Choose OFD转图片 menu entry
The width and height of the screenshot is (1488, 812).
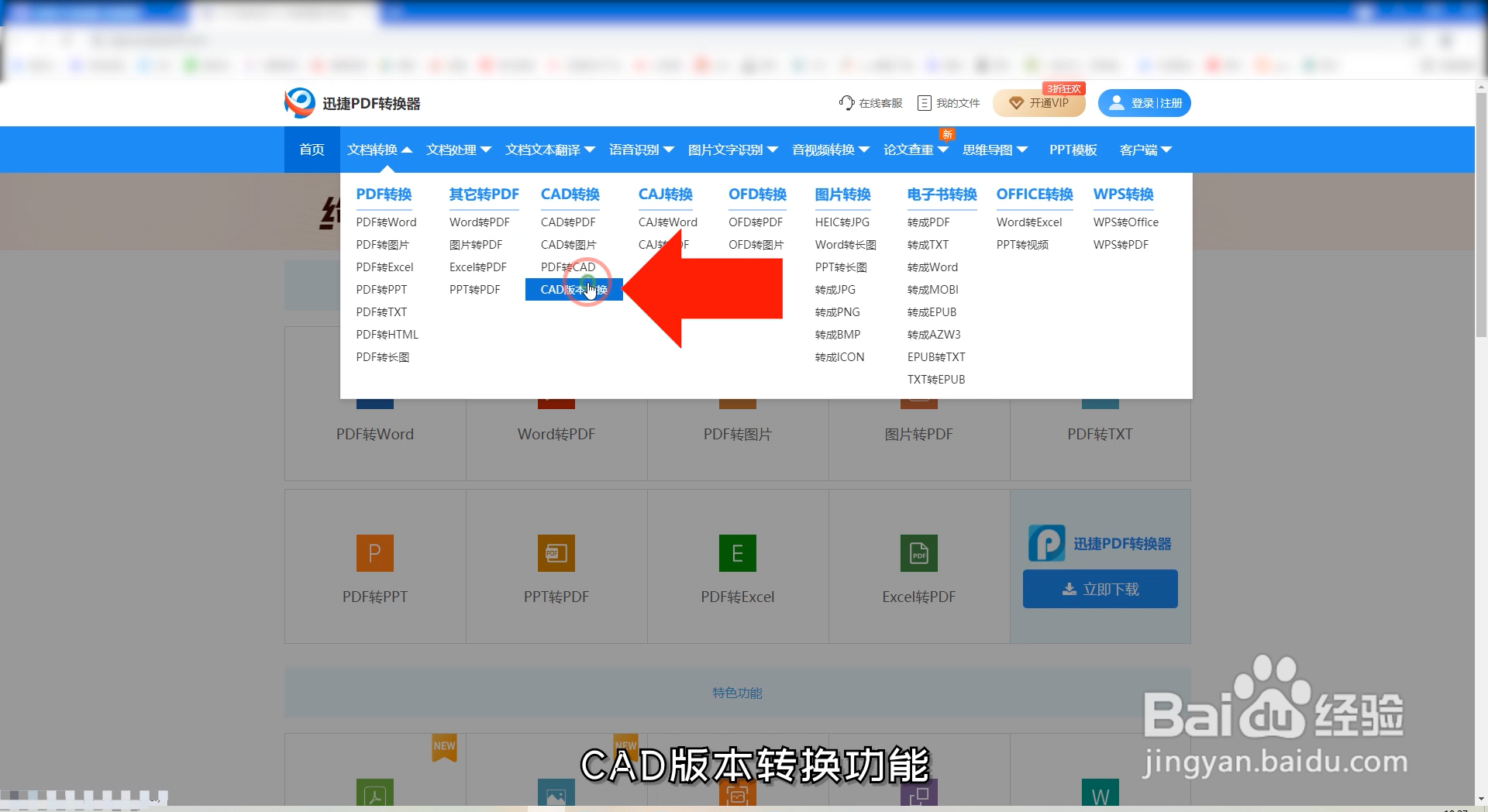756,245
